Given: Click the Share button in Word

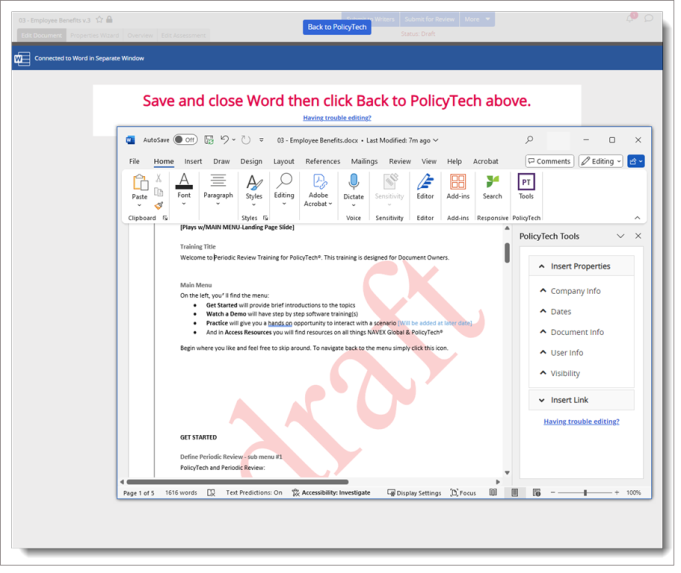Looking at the screenshot, I should 636,161.
